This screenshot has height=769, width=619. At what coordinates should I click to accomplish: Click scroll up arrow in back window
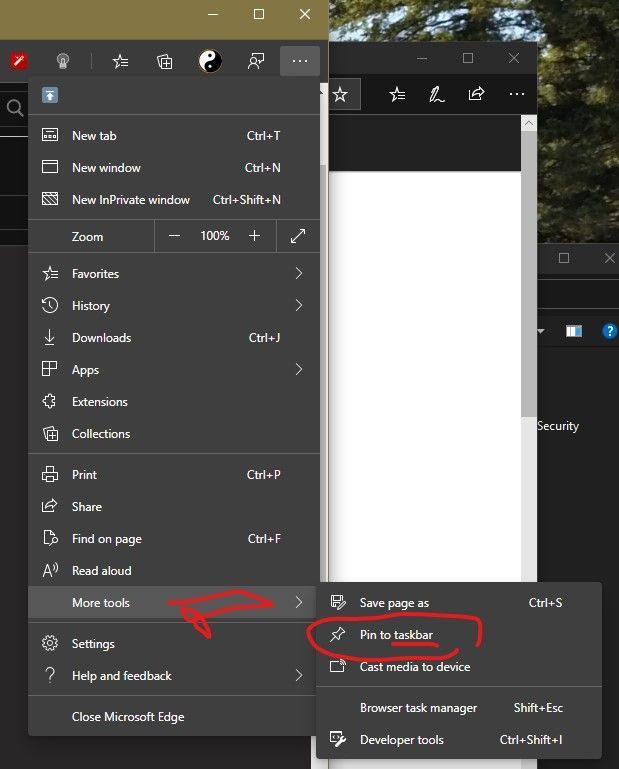pos(529,123)
